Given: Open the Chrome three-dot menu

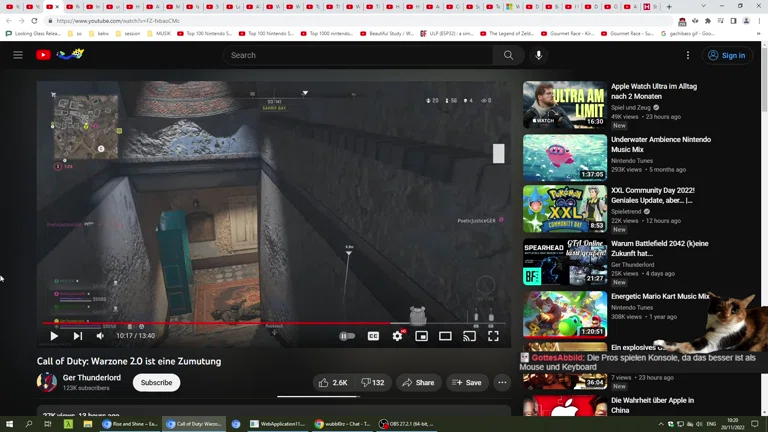Looking at the screenshot, I should [x=759, y=21].
